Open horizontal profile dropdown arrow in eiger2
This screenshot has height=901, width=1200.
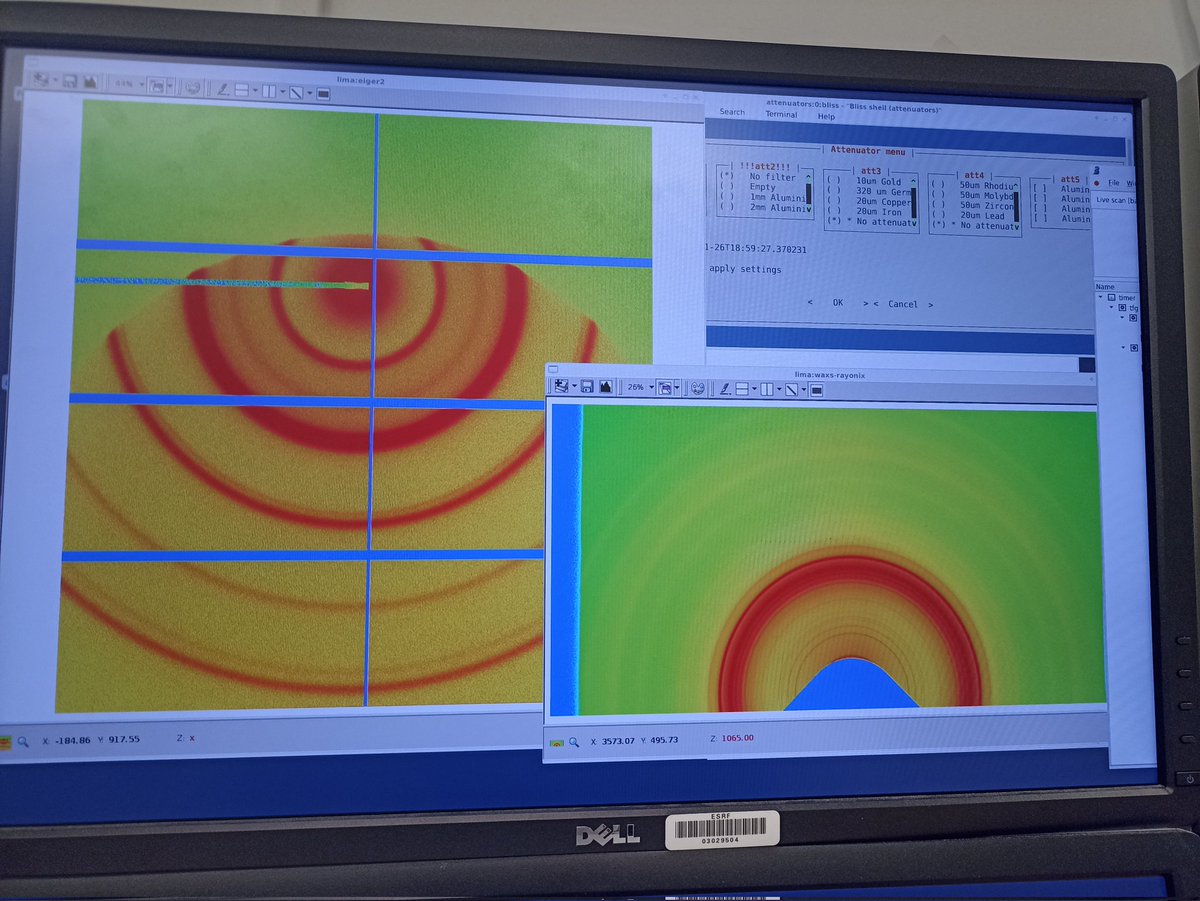coord(255,90)
